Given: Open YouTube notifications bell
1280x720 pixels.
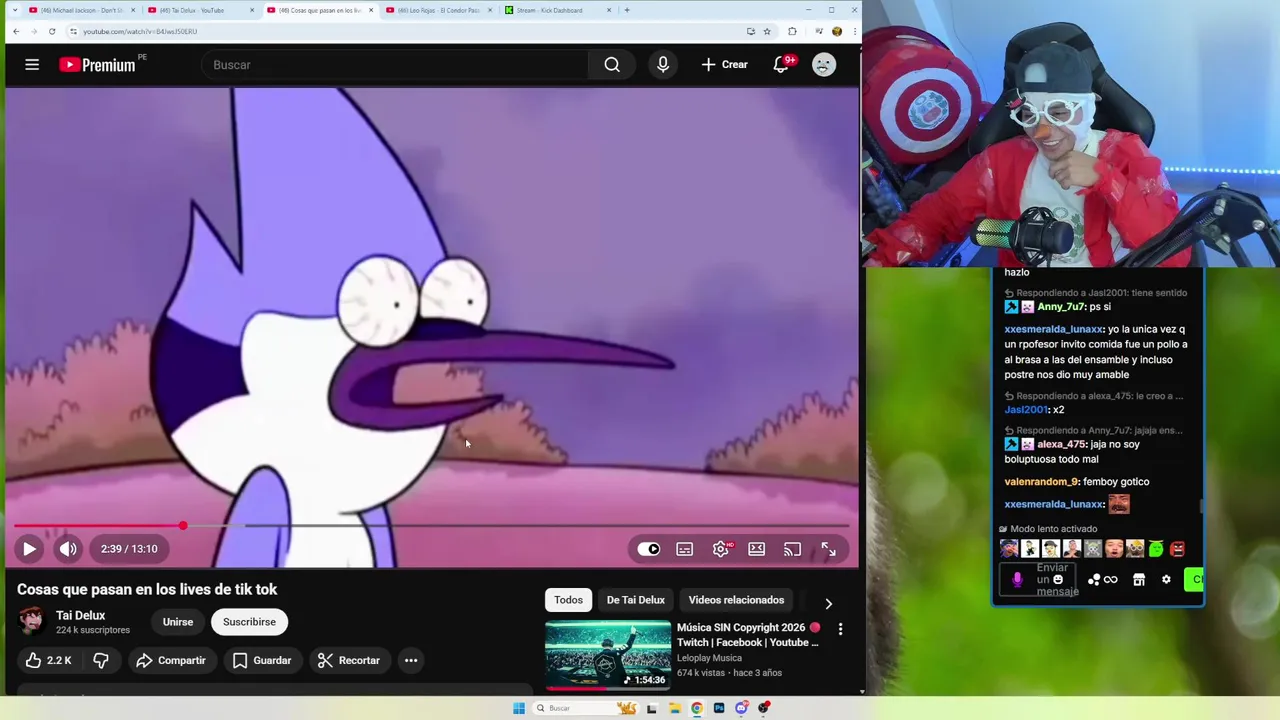Looking at the screenshot, I should 782,65.
